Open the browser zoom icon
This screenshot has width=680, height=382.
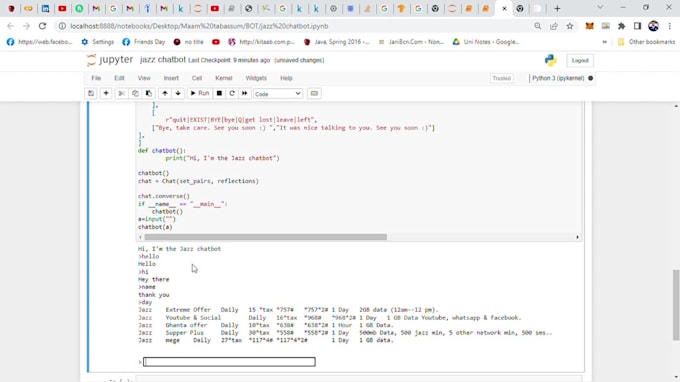[538, 26]
